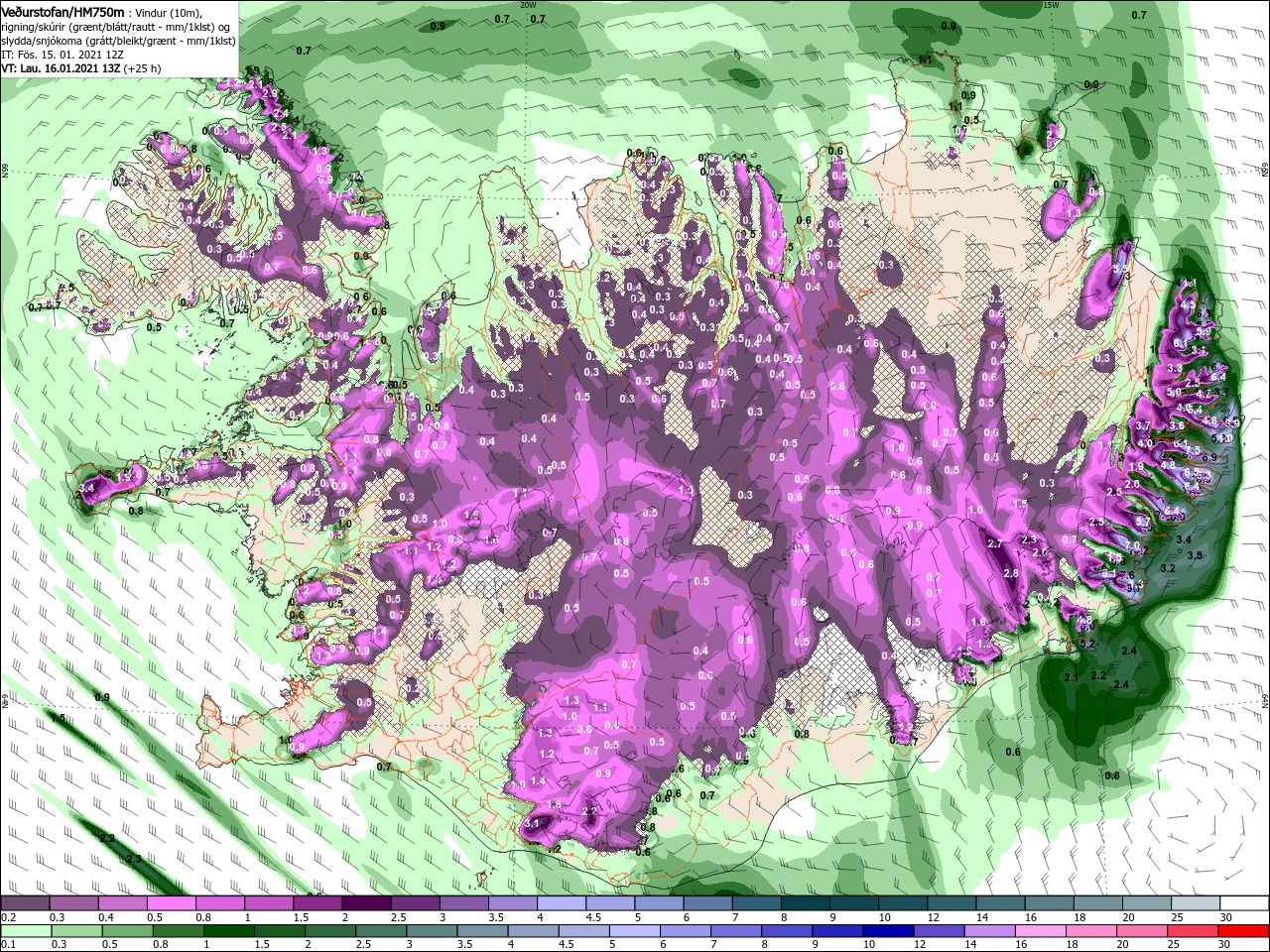Select the pale green 0.1 swatch in lower legend

coord(26,932)
